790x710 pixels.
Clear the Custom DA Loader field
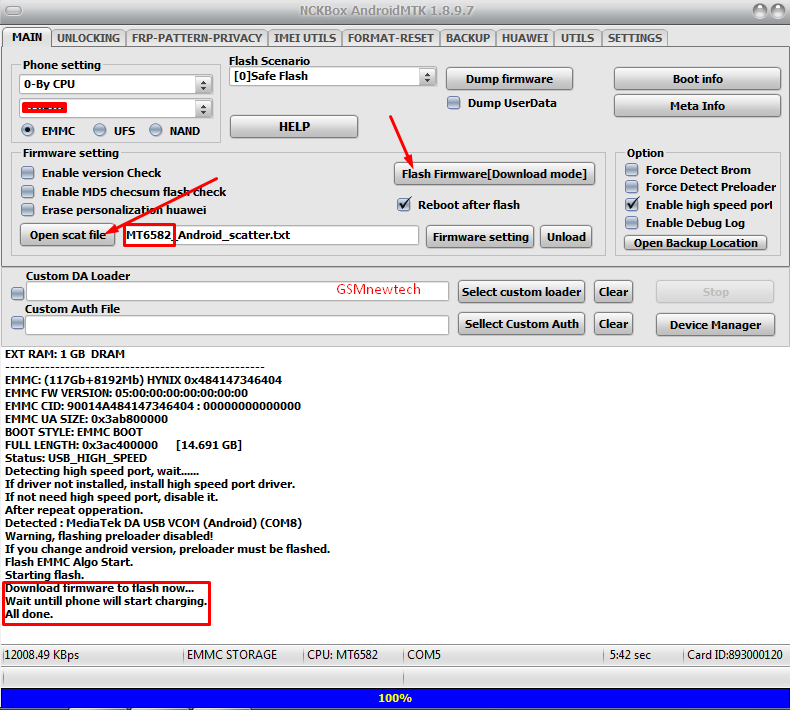pos(613,292)
